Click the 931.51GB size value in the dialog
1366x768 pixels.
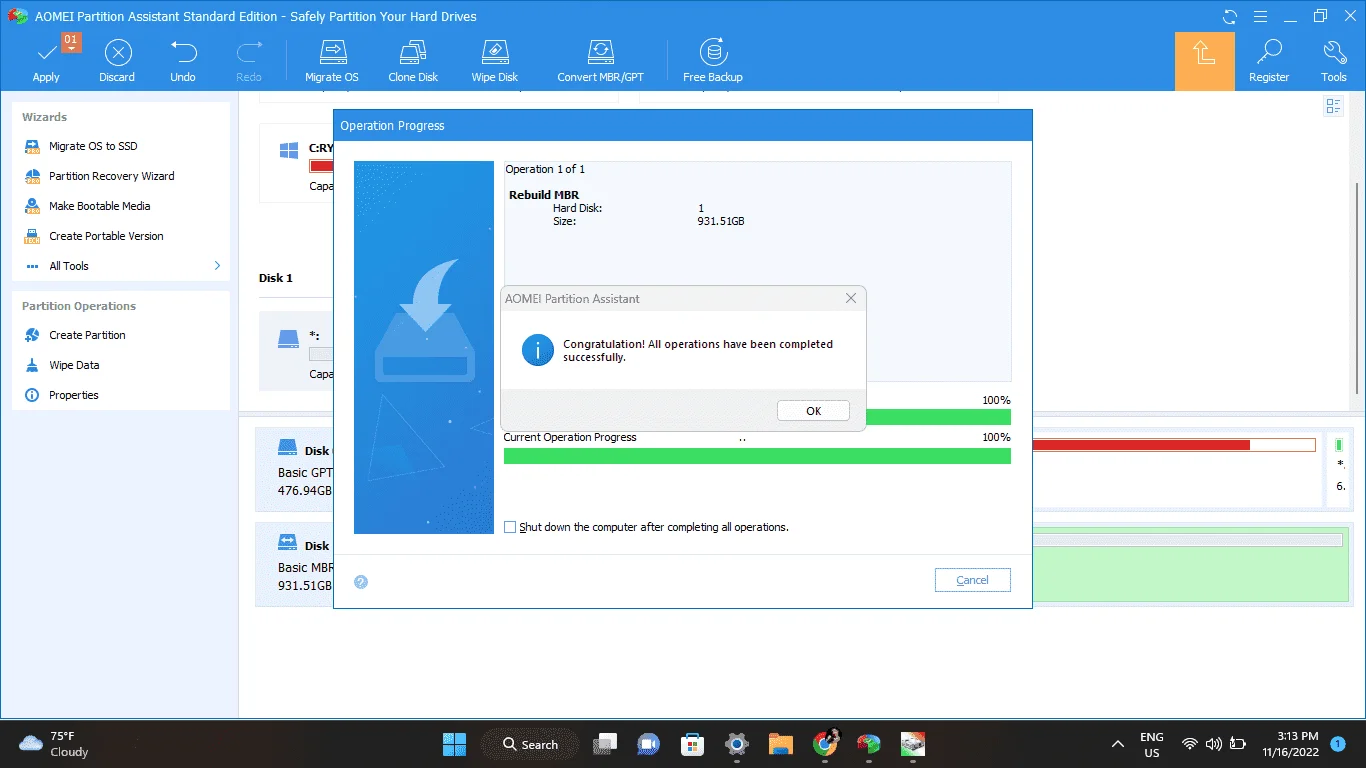tap(720, 221)
